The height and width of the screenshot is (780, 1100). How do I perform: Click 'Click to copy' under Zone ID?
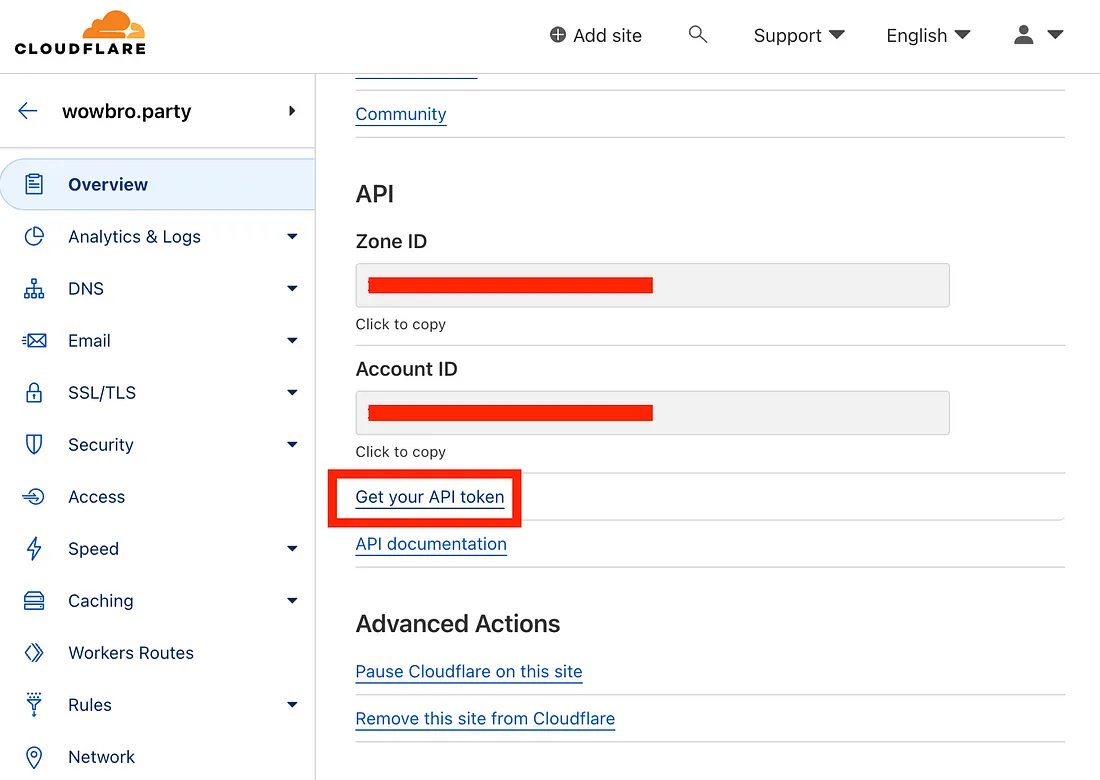click(x=401, y=324)
